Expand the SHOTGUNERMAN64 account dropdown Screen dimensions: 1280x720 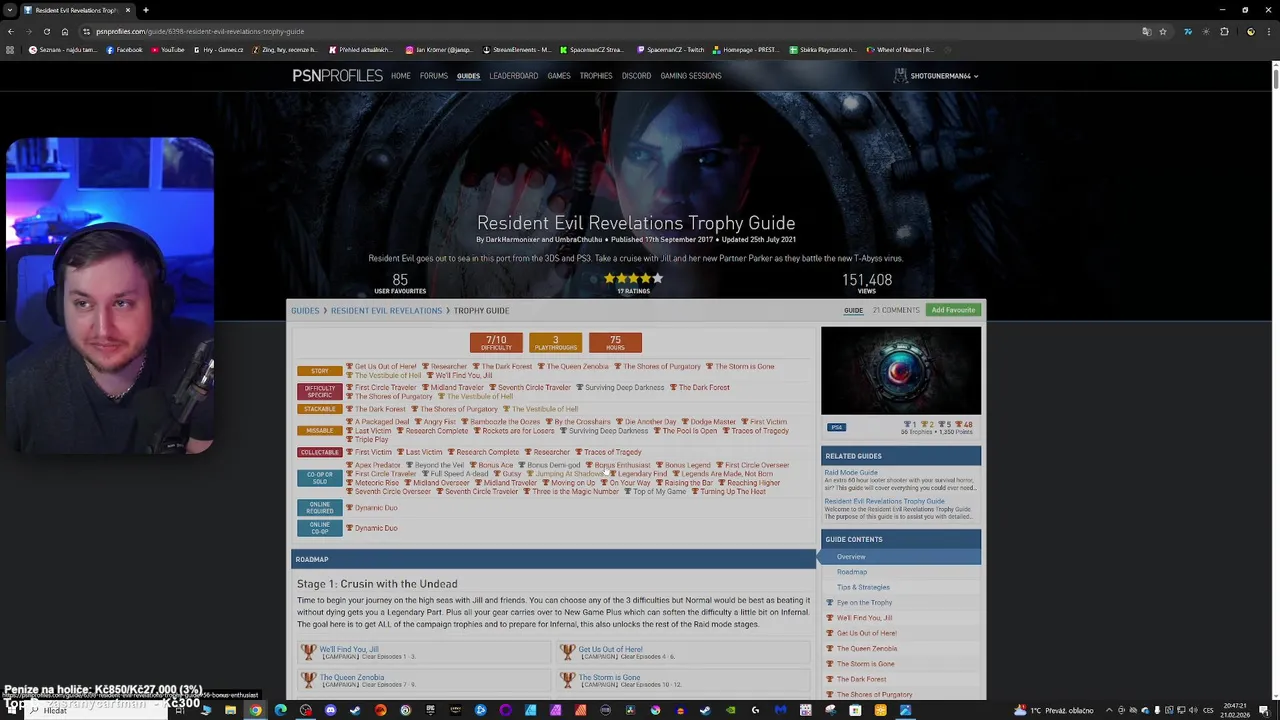click(x=936, y=76)
